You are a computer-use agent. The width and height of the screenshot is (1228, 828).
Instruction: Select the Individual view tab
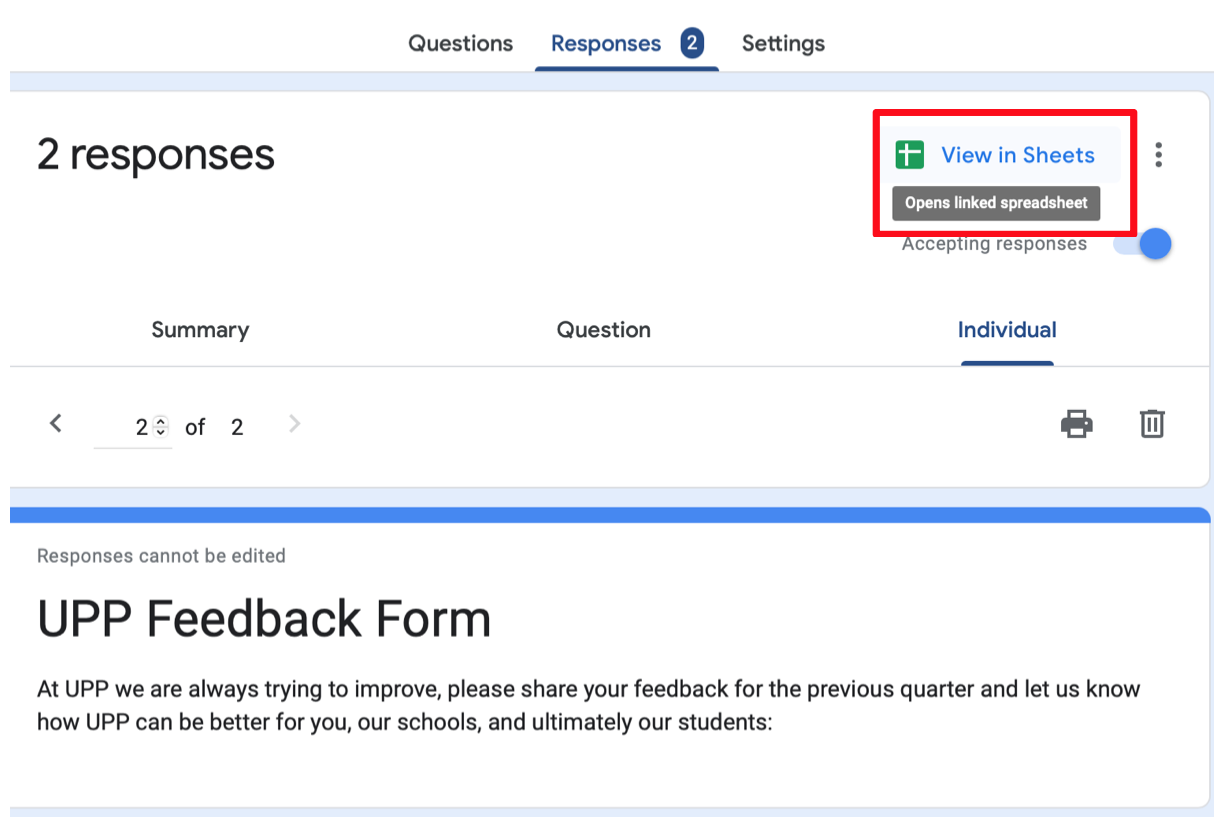pyautogui.click(x=1007, y=330)
